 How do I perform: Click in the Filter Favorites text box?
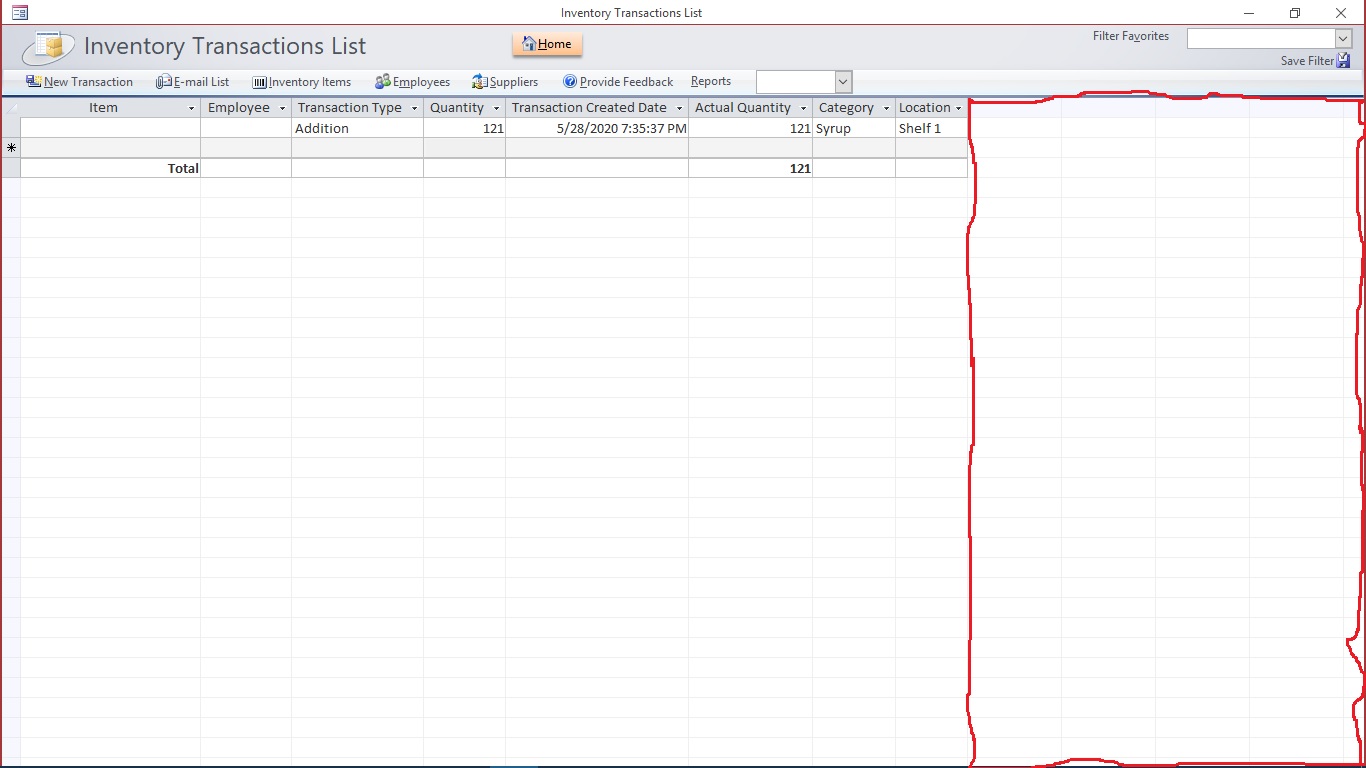1261,38
